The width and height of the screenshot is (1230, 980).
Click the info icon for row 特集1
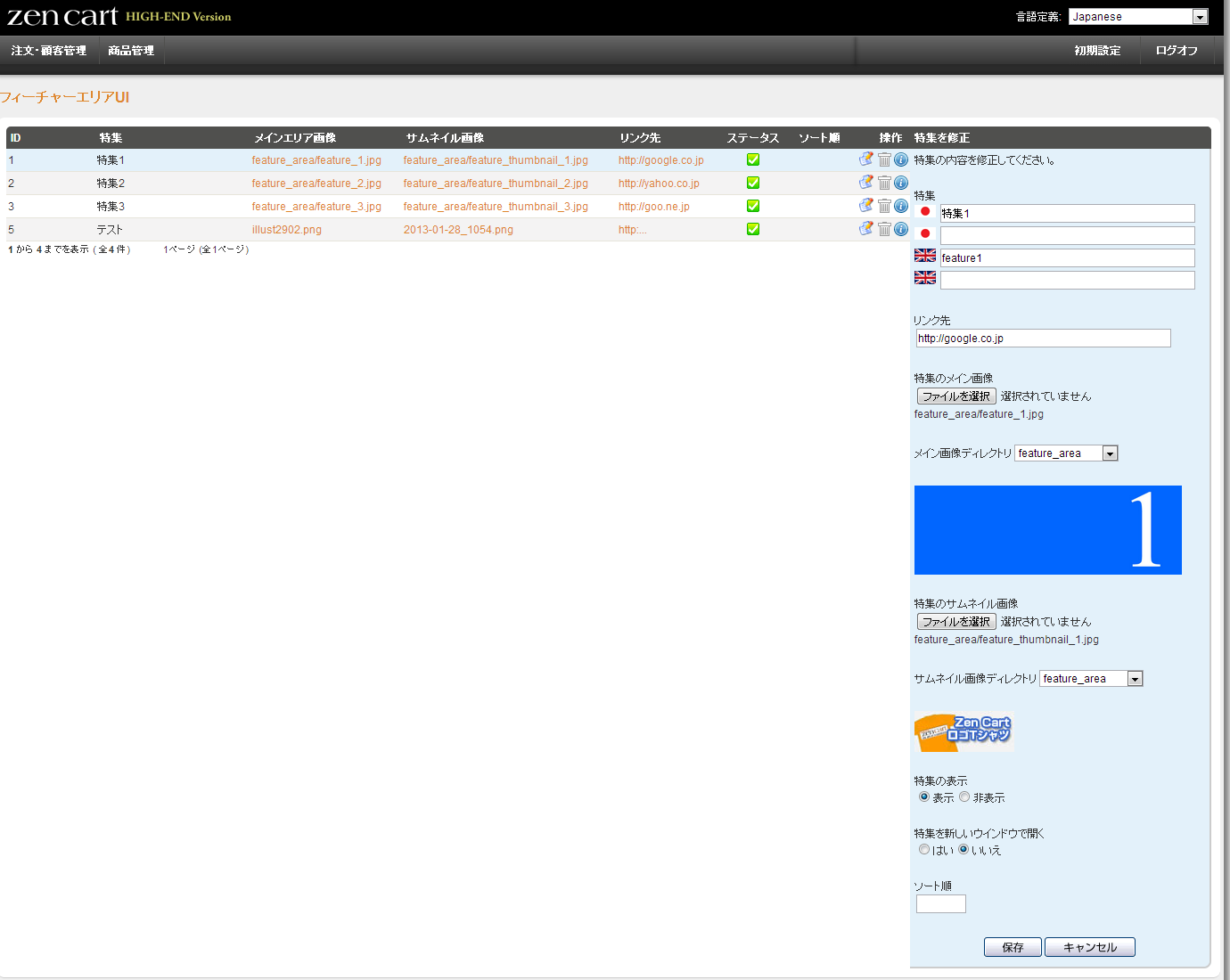click(901, 159)
